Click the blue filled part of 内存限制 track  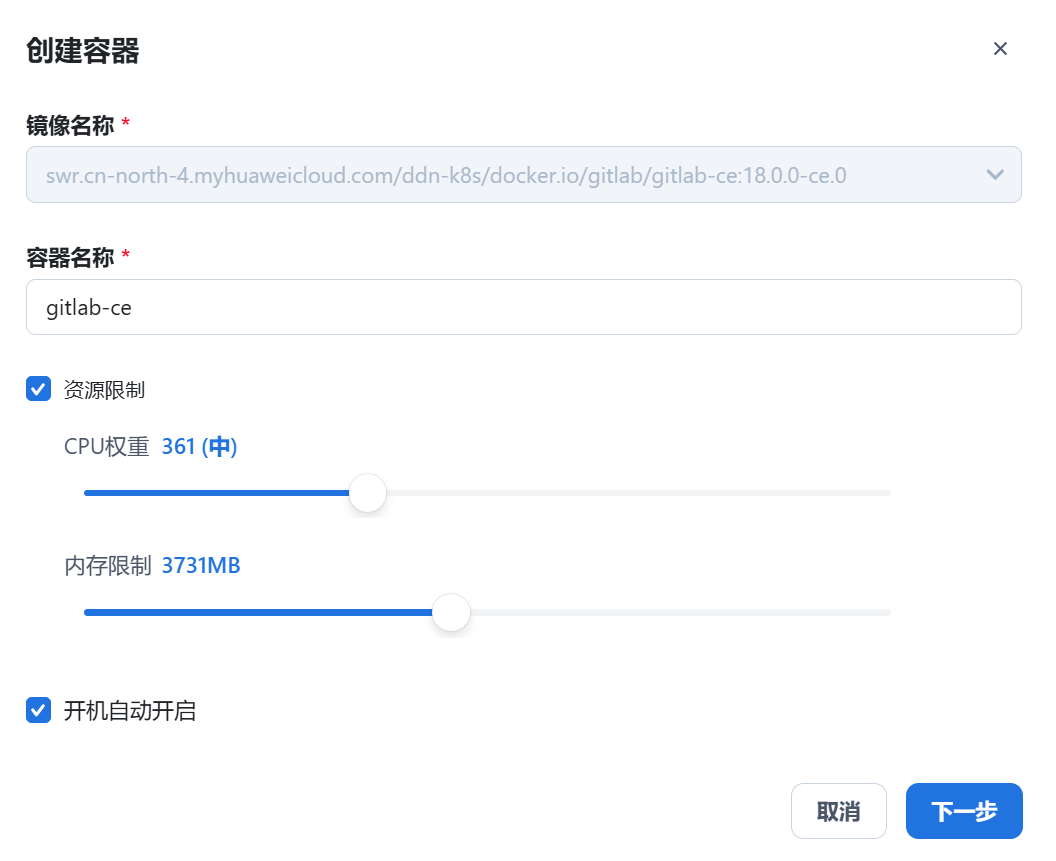(x=260, y=612)
